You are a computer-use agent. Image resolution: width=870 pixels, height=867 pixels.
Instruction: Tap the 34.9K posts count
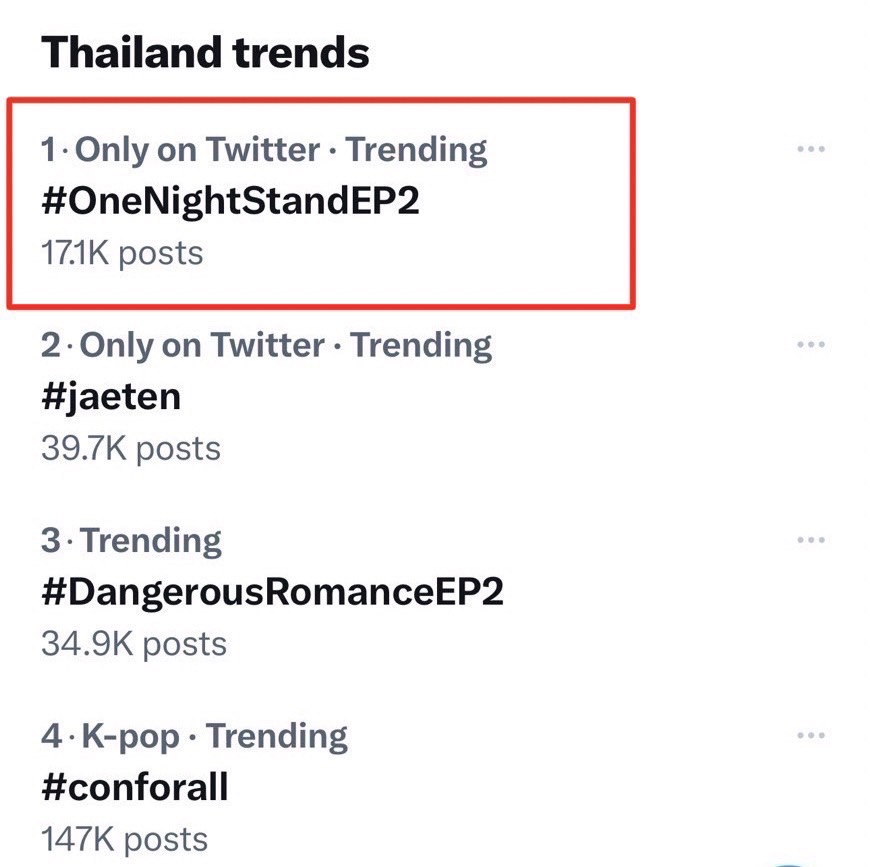tap(133, 643)
